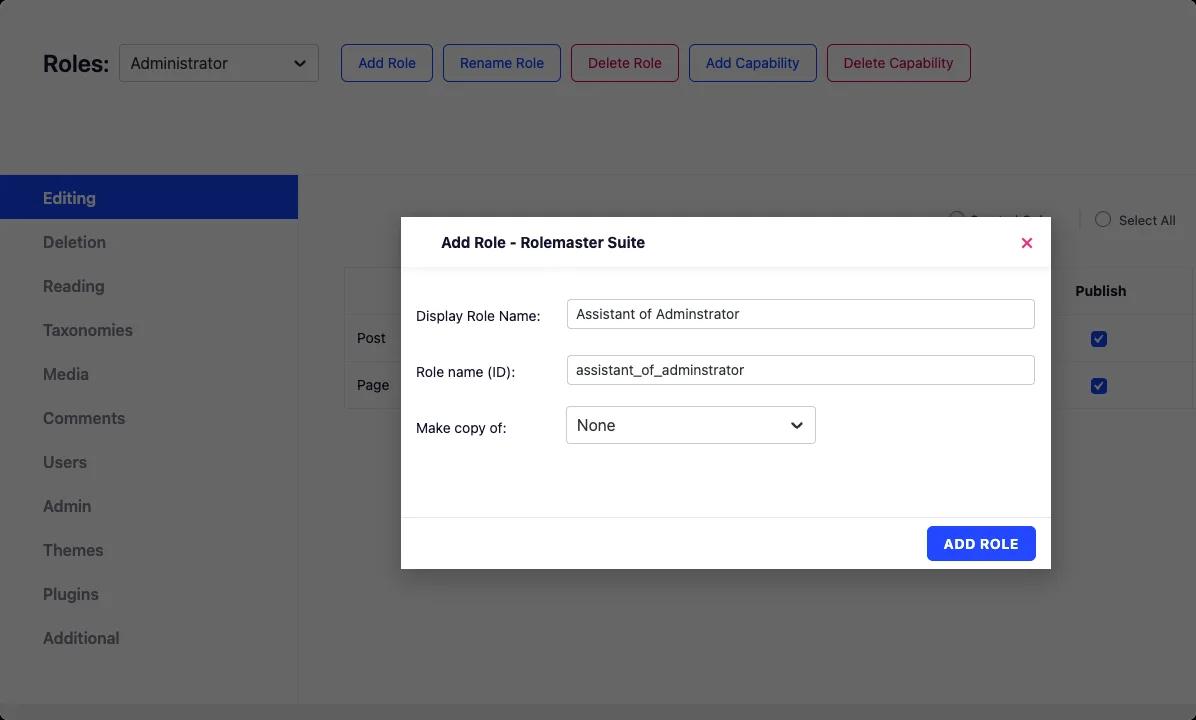The width and height of the screenshot is (1196, 720).
Task: Focus the Role name (ID) field
Action: point(800,370)
